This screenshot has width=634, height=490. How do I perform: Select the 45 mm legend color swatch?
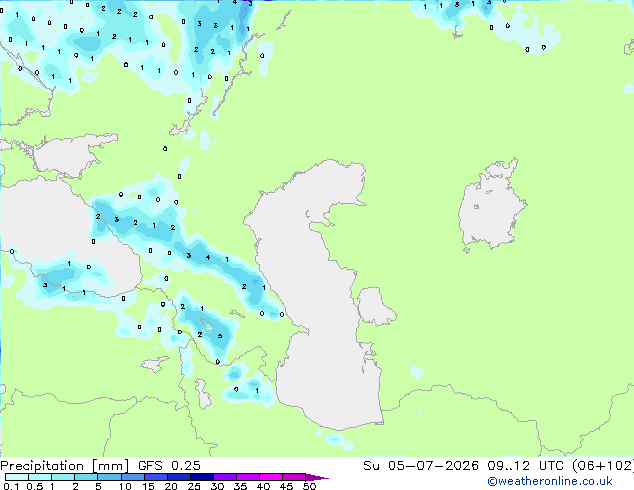coord(294,477)
